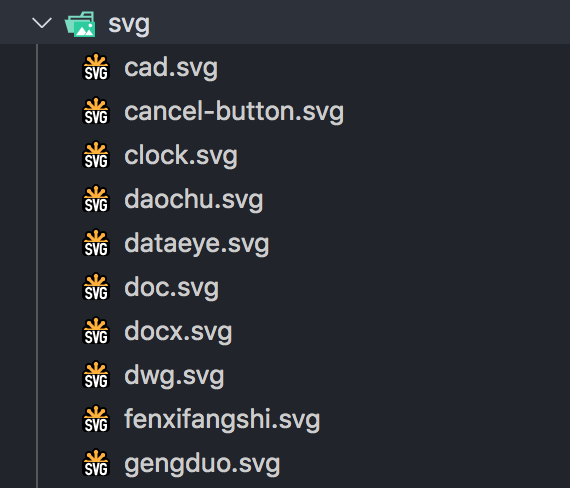The image size is (570, 488).
Task: Select the svg folder label
Action: tap(129, 25)
